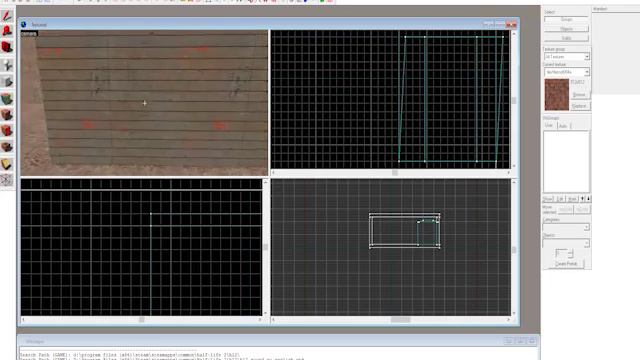Open the Texture group dropdown

[x=567, y=57]
